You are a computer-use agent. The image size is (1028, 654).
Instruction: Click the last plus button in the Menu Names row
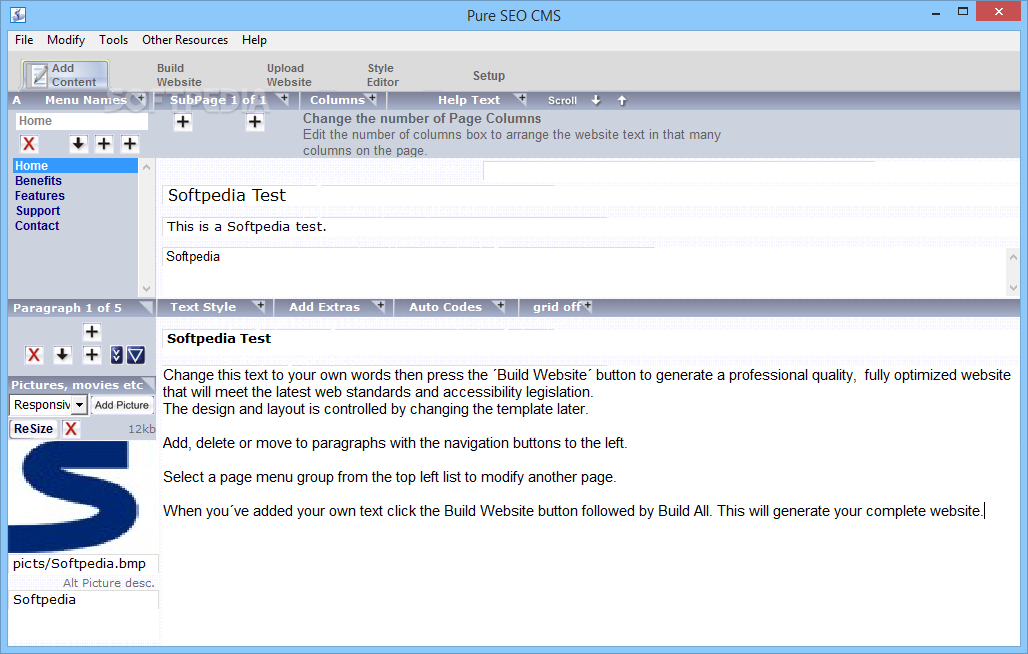130,144
